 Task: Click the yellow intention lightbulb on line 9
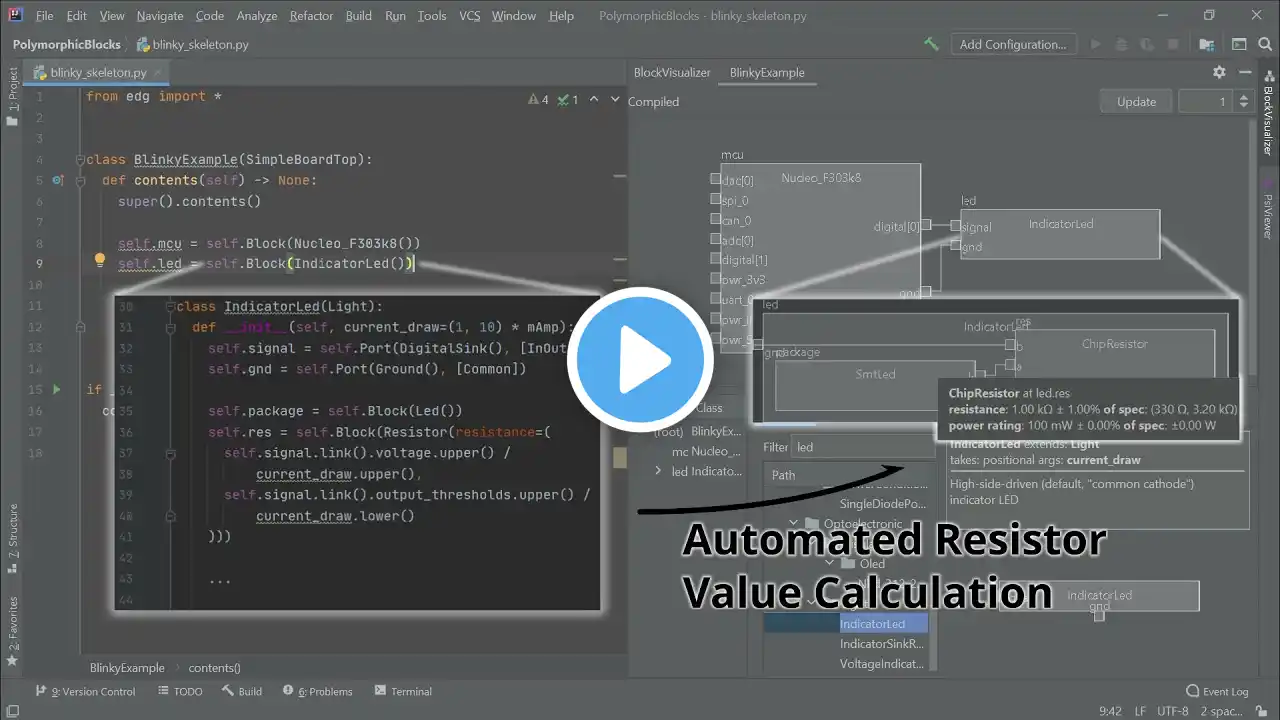click(100, 261)
